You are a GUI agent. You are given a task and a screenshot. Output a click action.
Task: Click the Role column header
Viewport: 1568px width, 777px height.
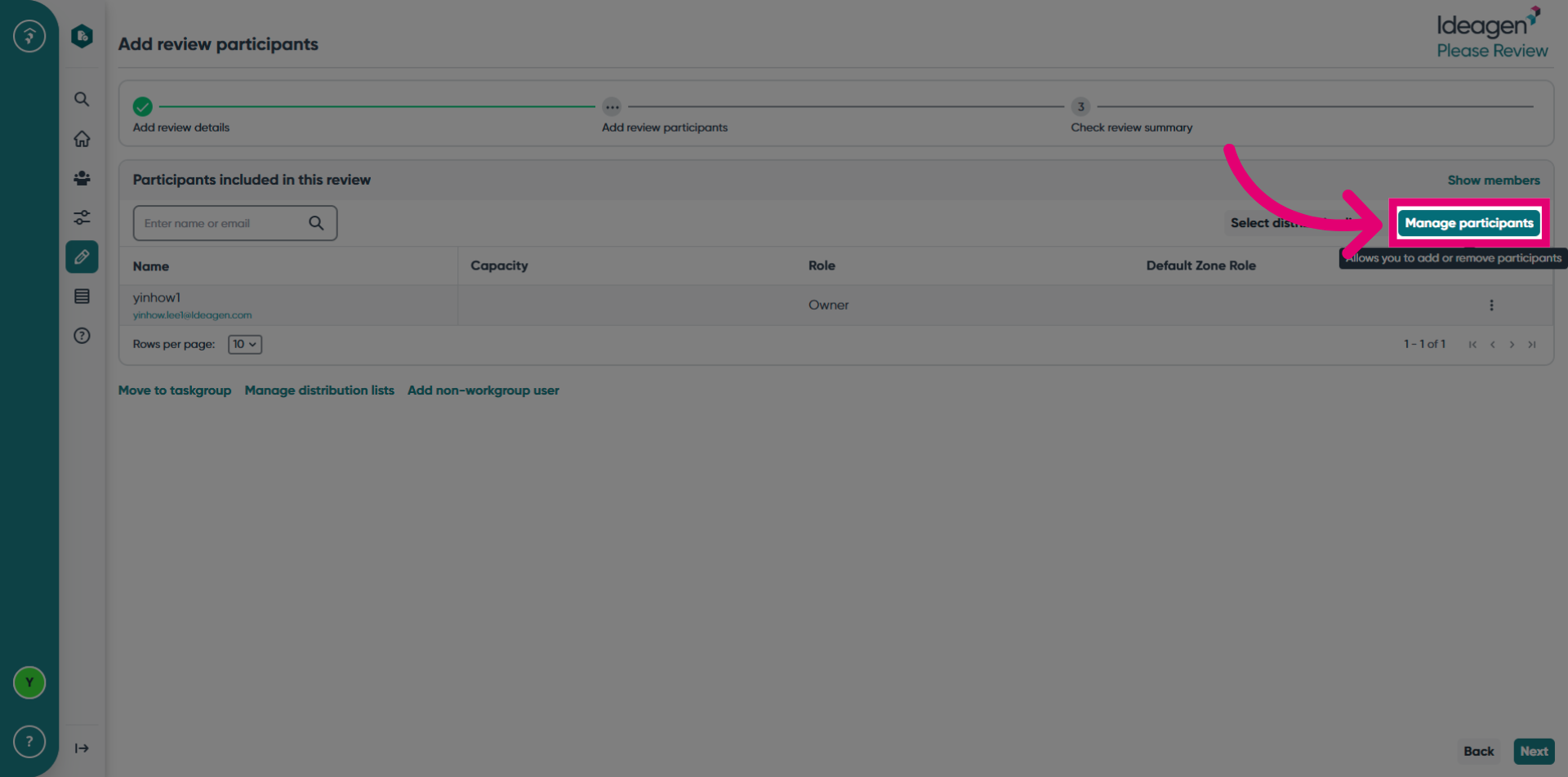(x=822, y=266)
